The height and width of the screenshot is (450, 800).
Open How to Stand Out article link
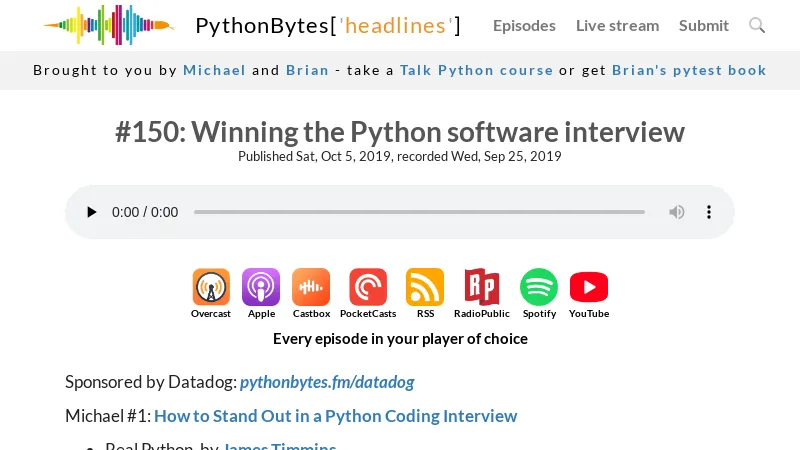point(335,416)
